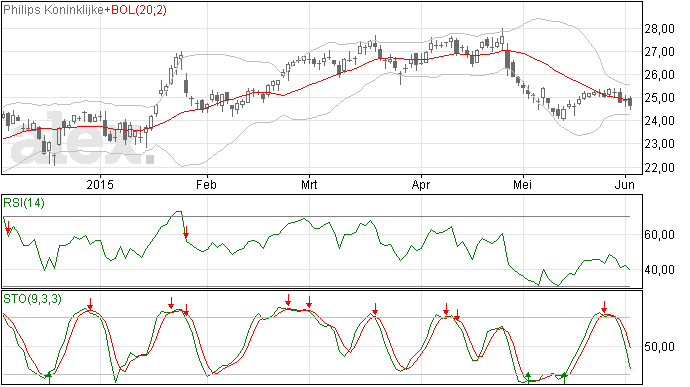This screenshot has height=387, width=690.
Task: Click the 28,00 price axis label
Action: tap(659, 29)
